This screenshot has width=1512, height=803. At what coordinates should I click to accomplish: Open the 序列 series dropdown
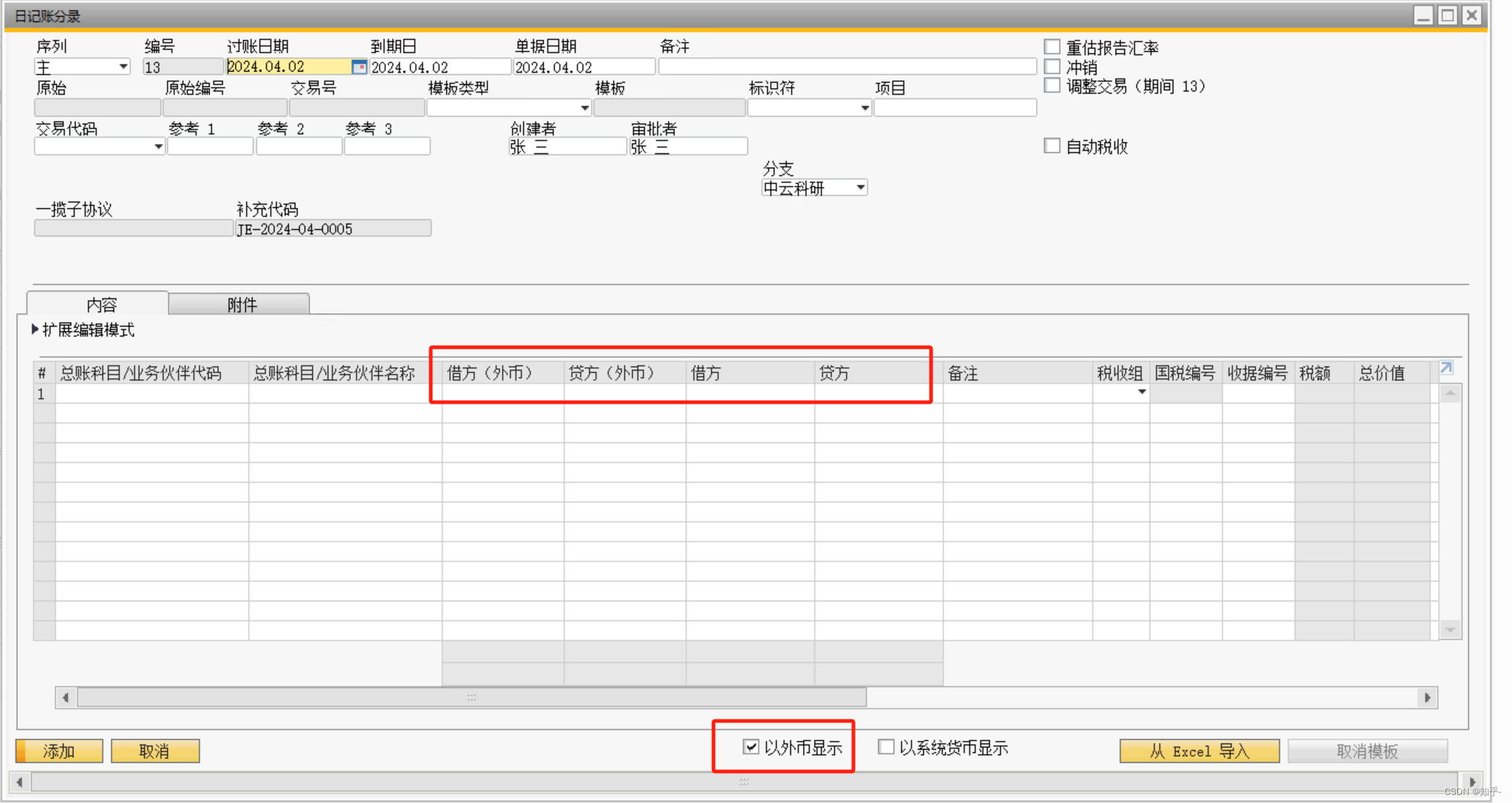pos(123,67)
